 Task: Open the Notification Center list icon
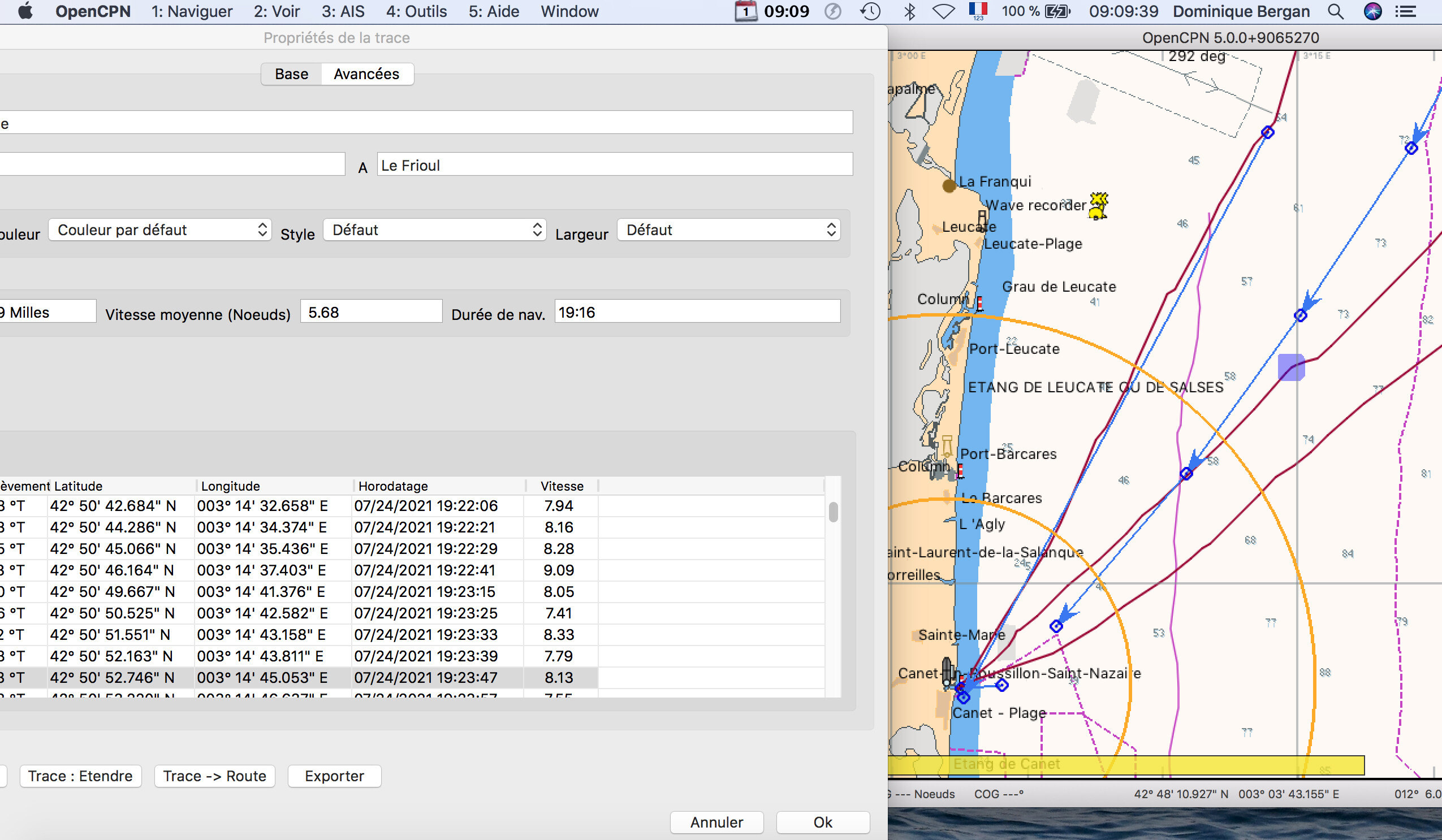1405,11
